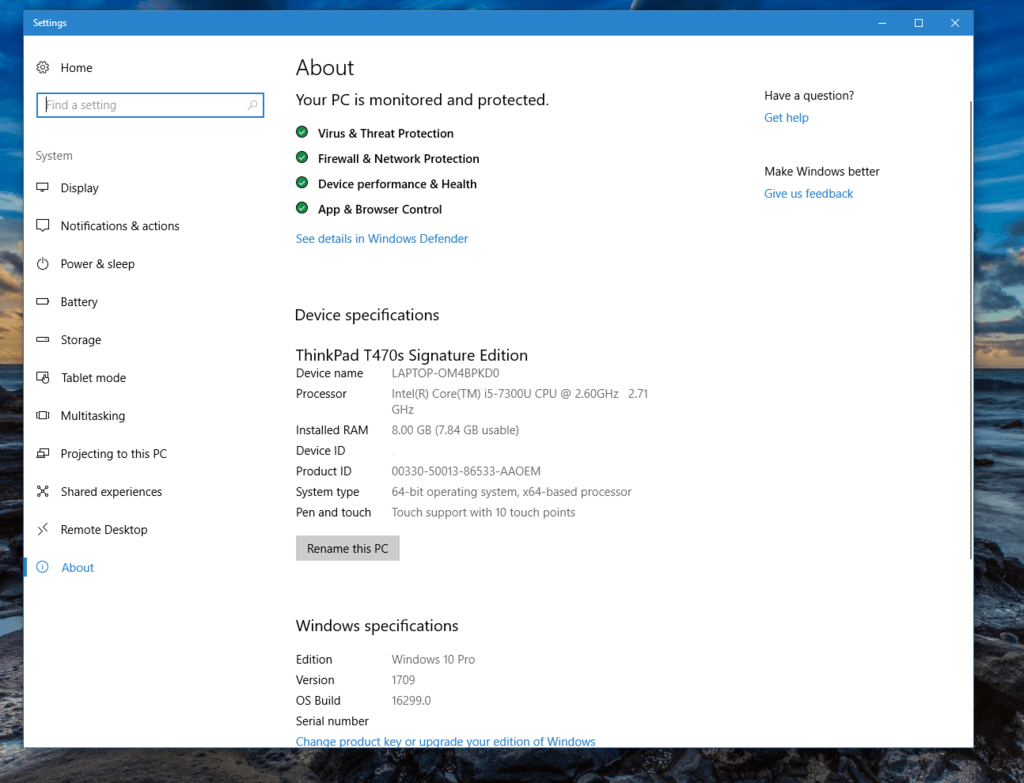1024x783 pixels.
Task: Click the OS Build value 16299.0
Action: tap(411, 701)
